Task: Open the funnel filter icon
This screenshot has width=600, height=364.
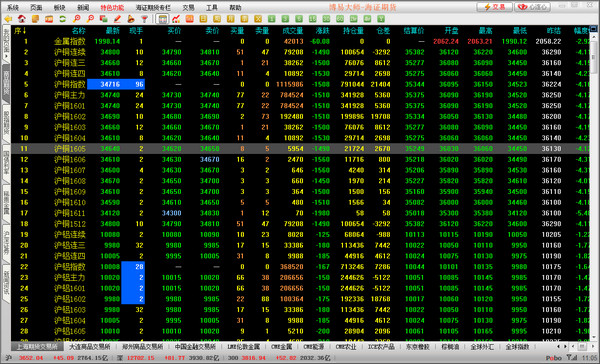Action: click(x=144, y=19)
